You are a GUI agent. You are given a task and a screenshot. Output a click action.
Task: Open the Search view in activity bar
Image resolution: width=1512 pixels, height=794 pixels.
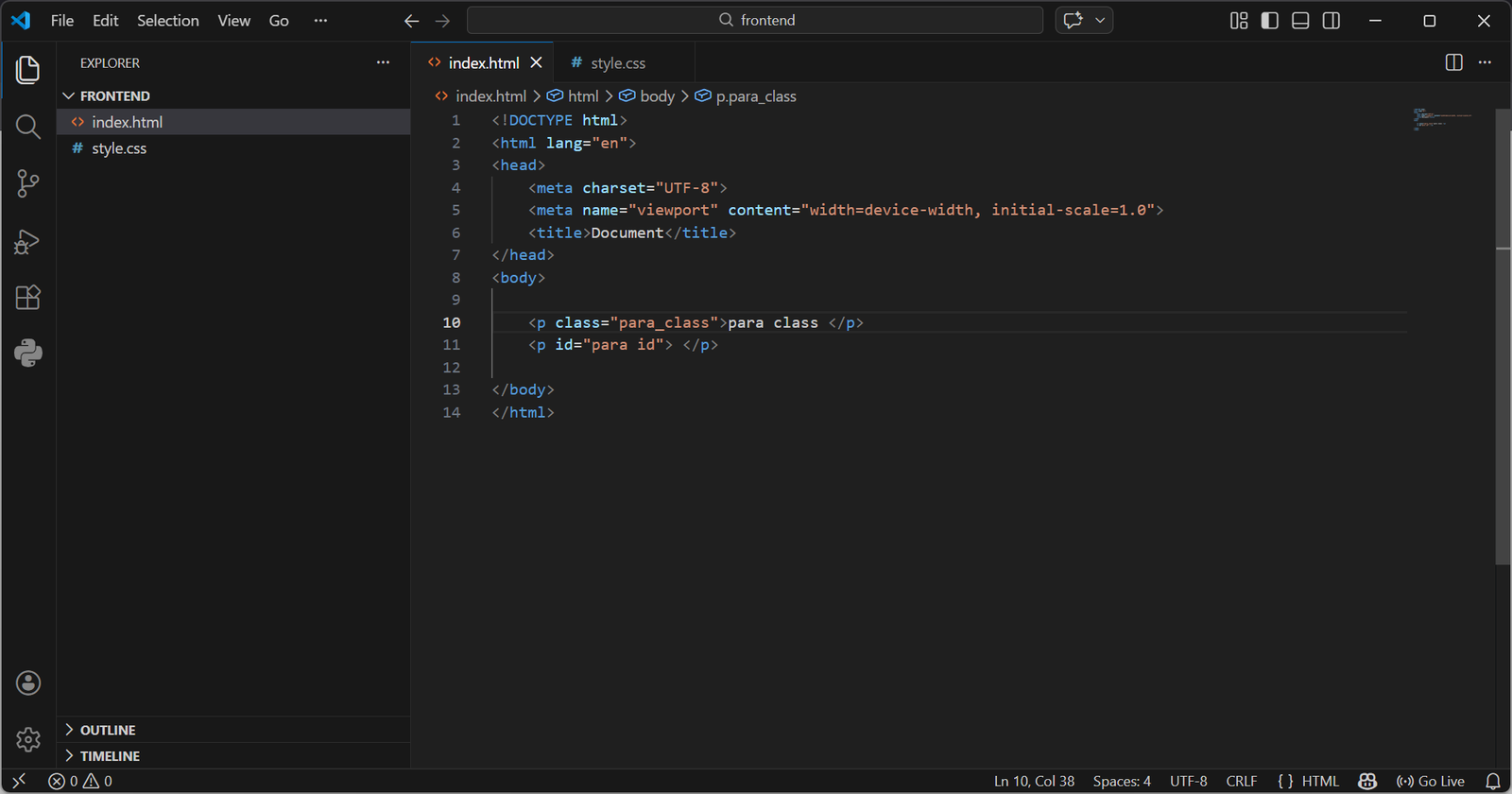pyautogui.click(x=28, y=127)
